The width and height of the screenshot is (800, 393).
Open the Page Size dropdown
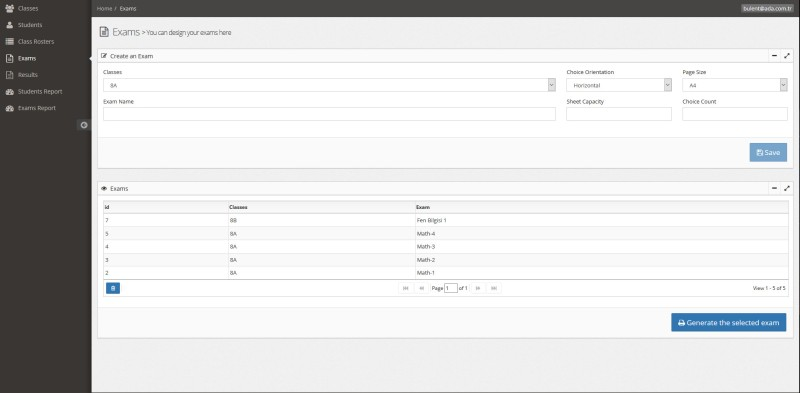[x=735, y=85]
